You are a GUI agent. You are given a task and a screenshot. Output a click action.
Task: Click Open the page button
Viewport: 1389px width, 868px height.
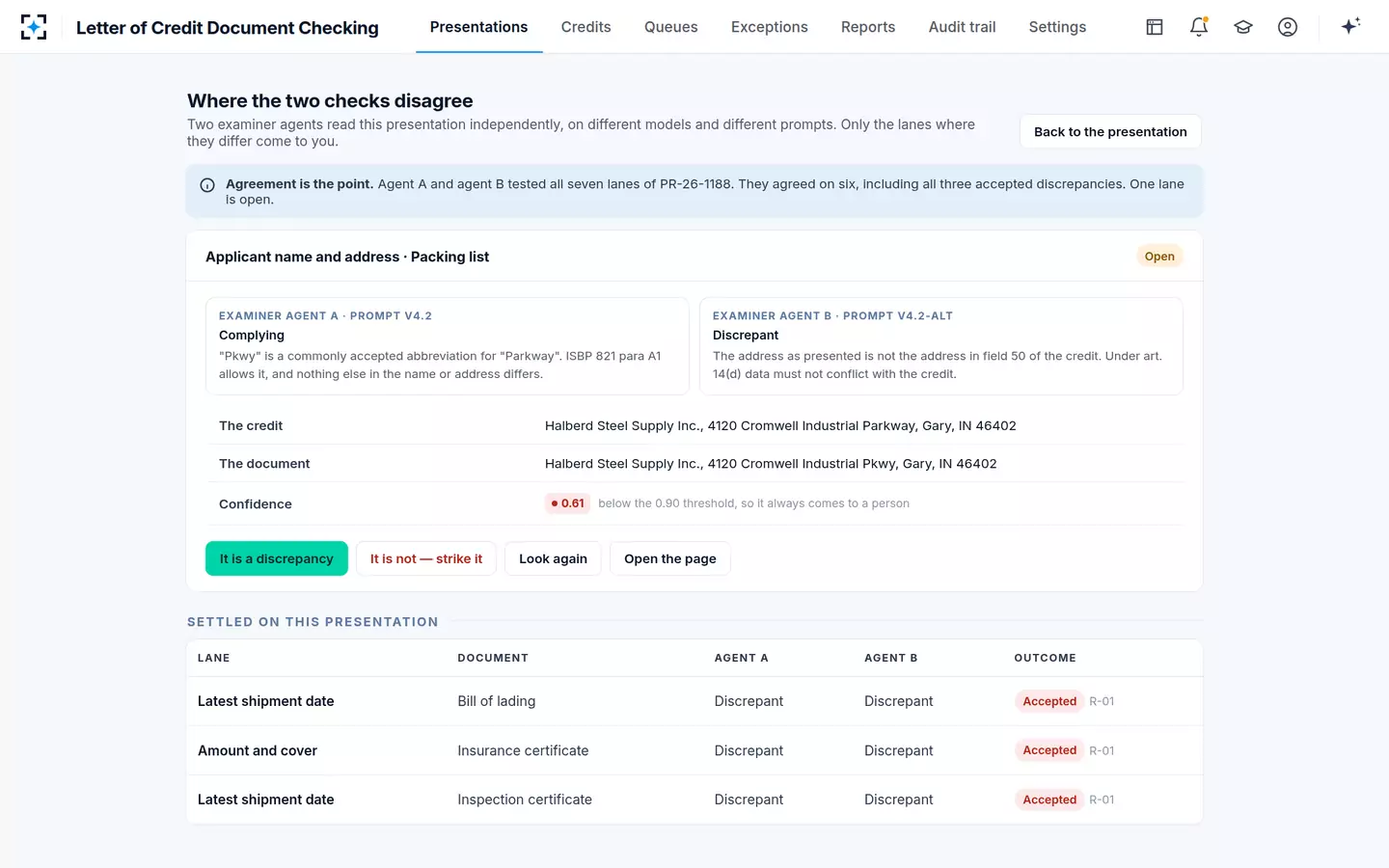coord(670,558)
